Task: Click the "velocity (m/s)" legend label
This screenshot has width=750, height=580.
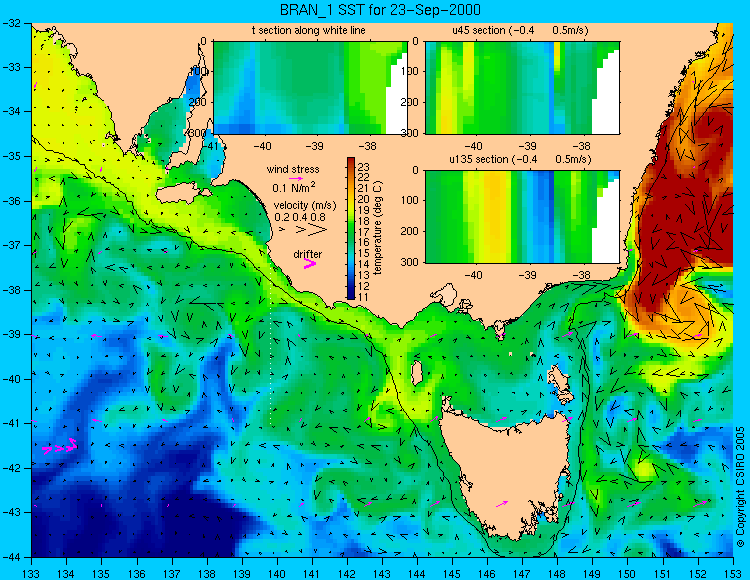Action: click(x=305, y=206)
